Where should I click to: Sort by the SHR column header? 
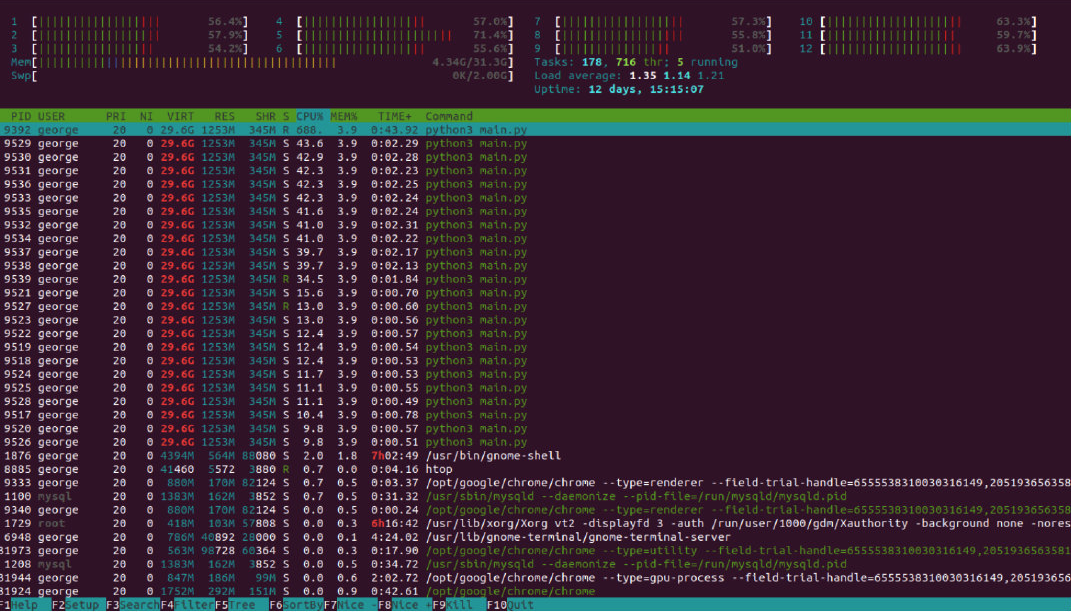(265, 116)
